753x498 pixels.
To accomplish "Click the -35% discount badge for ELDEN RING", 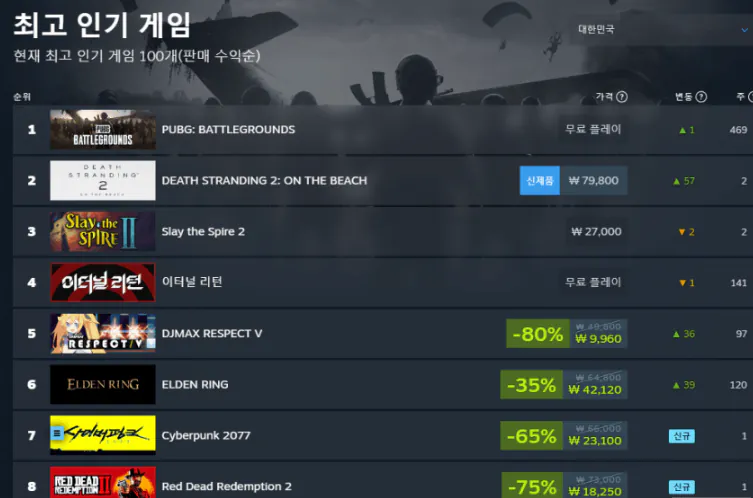I will click(x=532, y=385).
